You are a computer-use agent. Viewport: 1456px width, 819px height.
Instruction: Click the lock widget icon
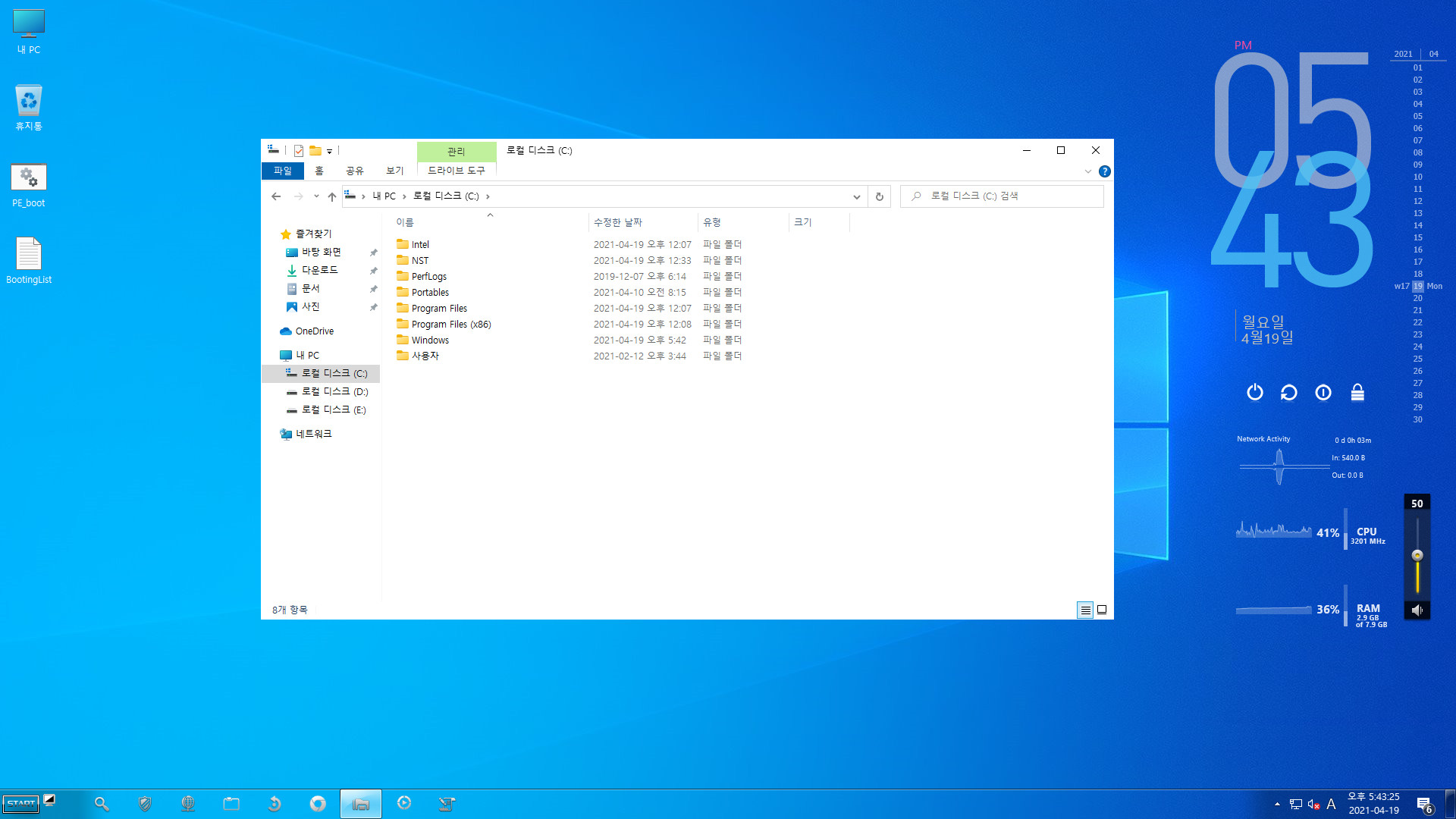(1357, 393)
